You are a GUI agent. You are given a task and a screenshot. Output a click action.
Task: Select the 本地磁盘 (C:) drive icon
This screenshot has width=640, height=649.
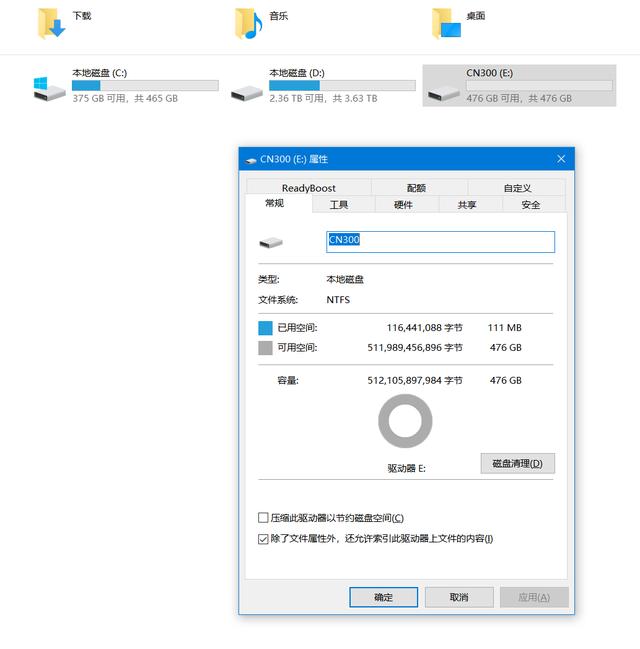coord(49,89)
